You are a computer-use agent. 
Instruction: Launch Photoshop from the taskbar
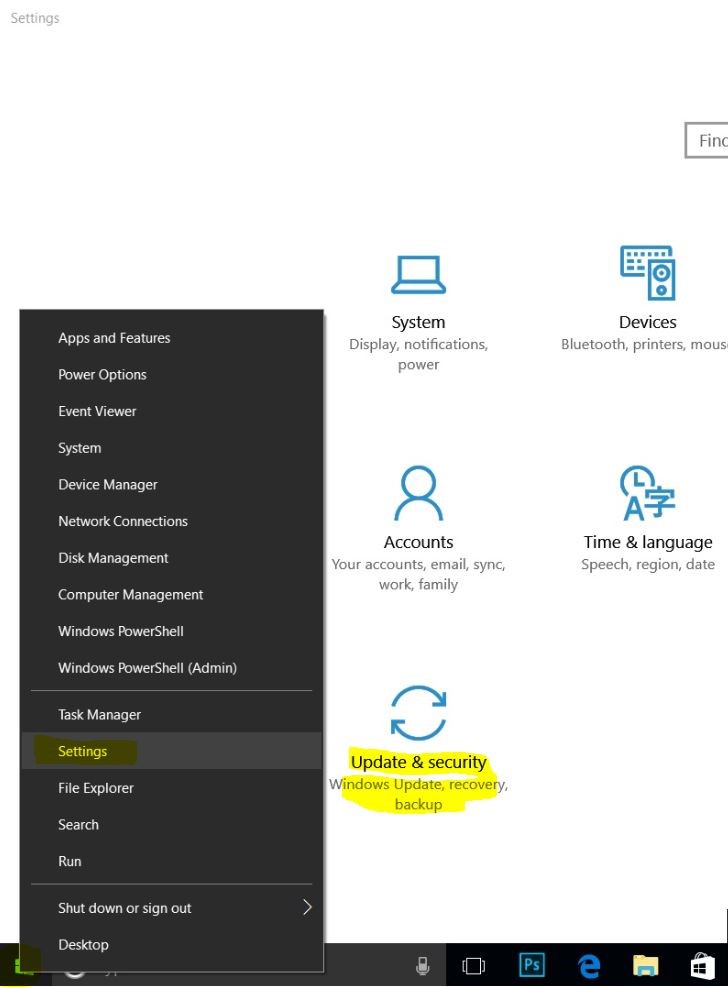coord(532,965)
